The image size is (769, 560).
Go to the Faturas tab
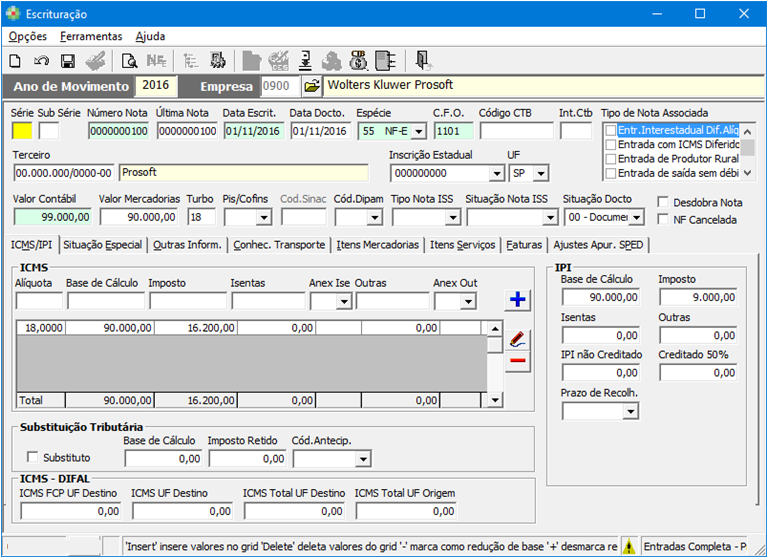524,244
